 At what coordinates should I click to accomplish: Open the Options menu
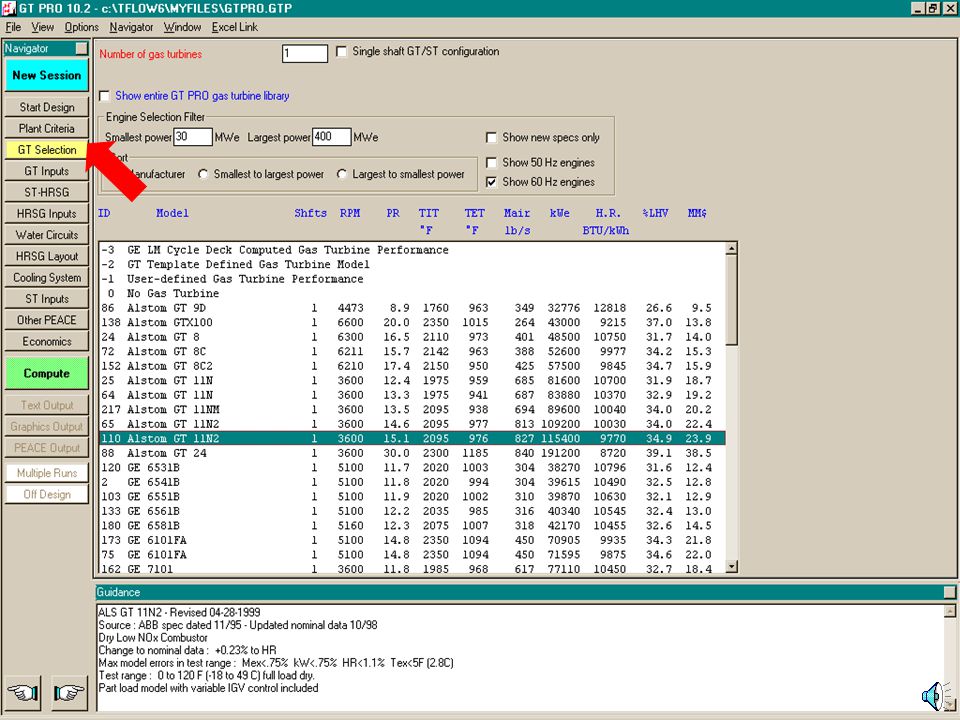click(81, 27)
